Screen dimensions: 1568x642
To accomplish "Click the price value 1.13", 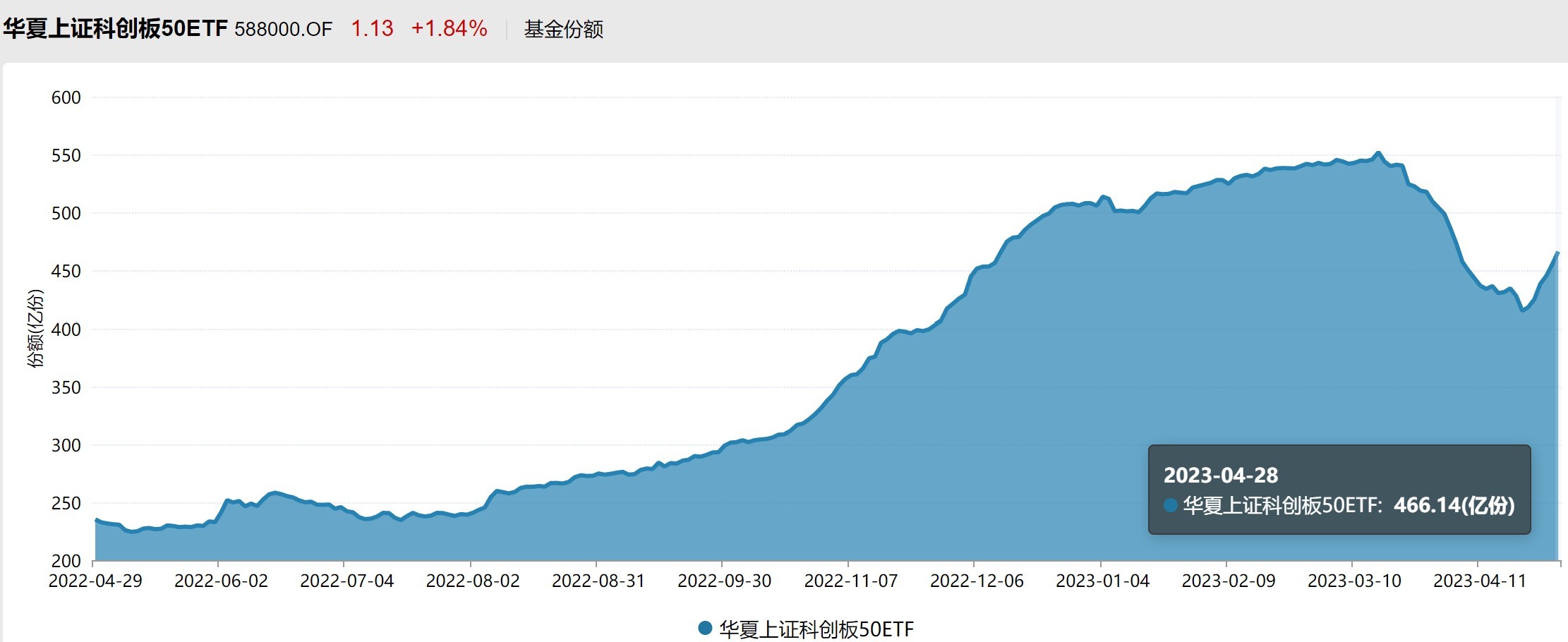I will [x=372, y=29].
